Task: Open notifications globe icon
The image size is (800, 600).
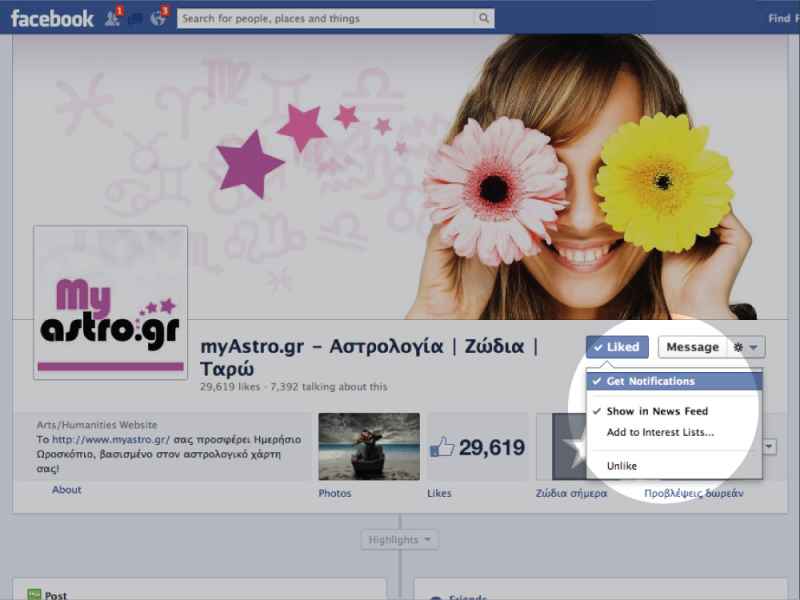Action: pyautogui.click(x=159, y=18)
